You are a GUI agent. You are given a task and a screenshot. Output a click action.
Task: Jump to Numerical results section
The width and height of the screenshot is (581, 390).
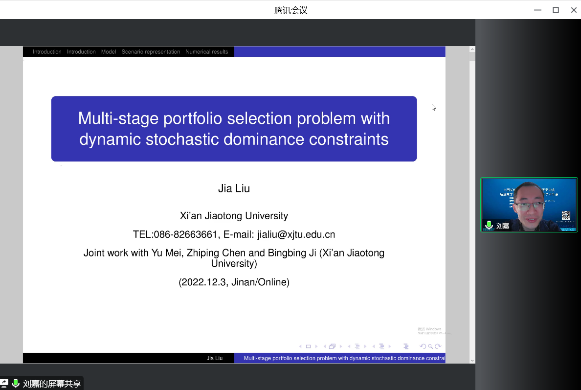click(x=207, y=51)
